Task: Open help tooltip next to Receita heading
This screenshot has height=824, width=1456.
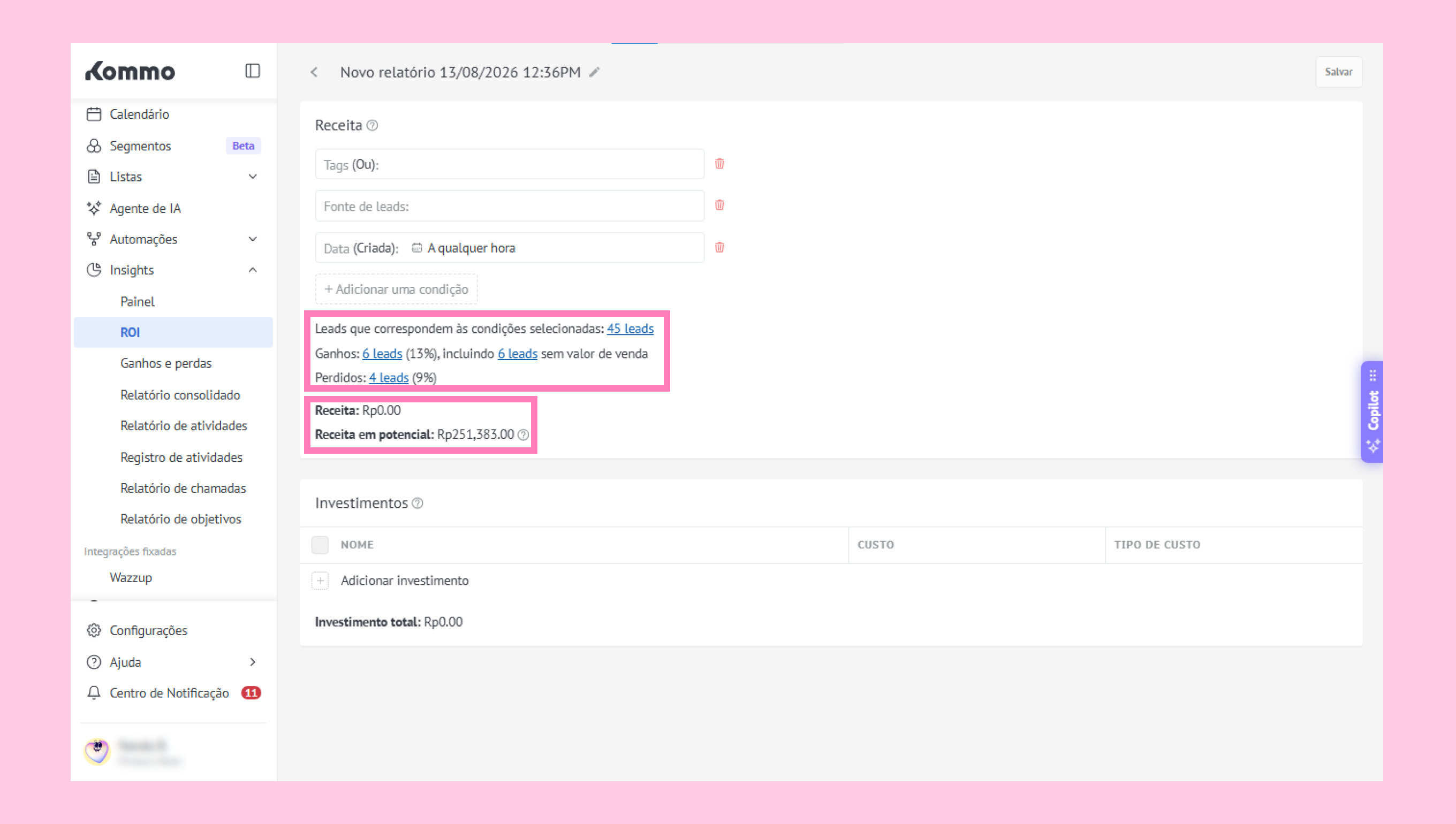Action: coord(372,125)
